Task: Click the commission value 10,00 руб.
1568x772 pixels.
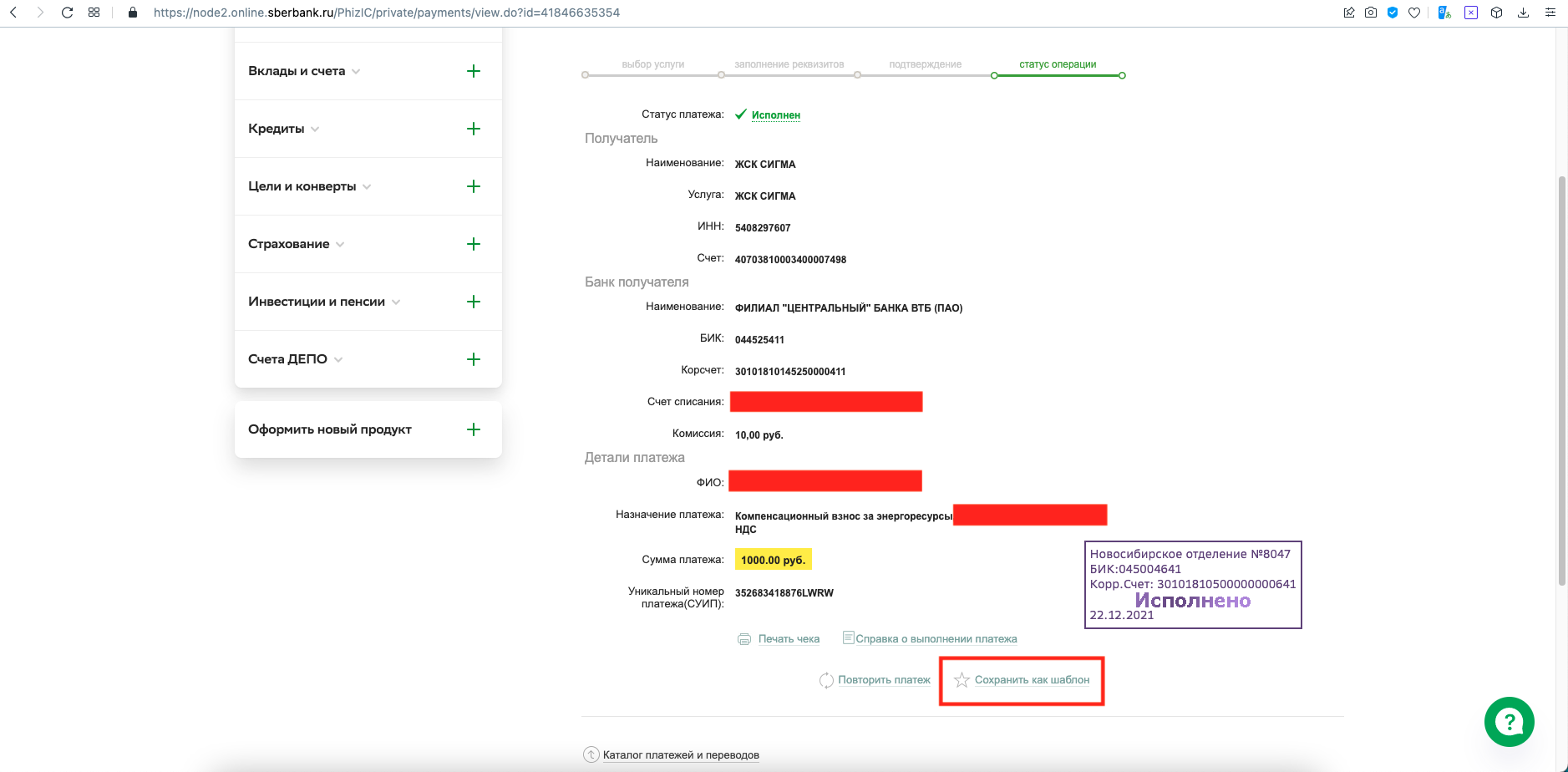Action: tap(759, 435)
